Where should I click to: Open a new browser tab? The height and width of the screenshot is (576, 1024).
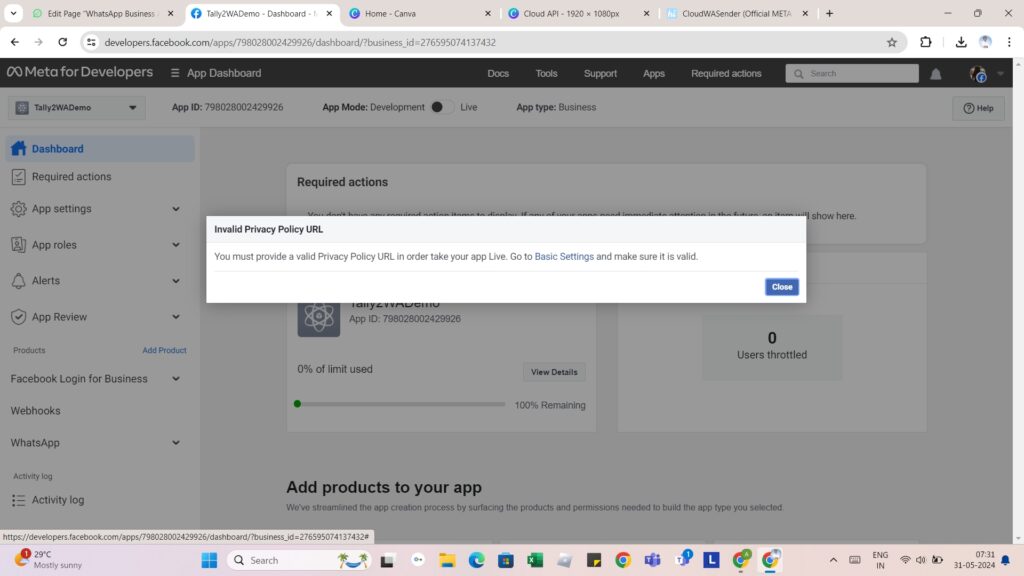[x=829, y=13]
